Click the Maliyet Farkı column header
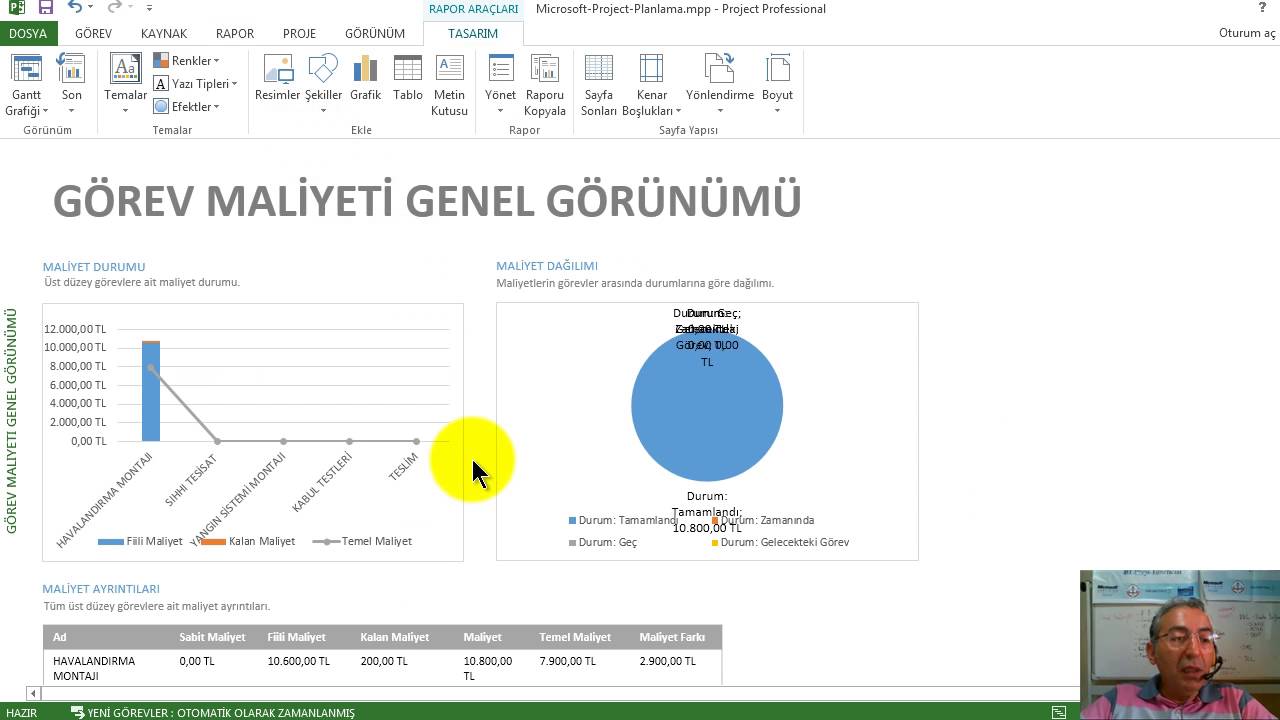This screenshot has width=1280, height=720. tap(672, 637)
